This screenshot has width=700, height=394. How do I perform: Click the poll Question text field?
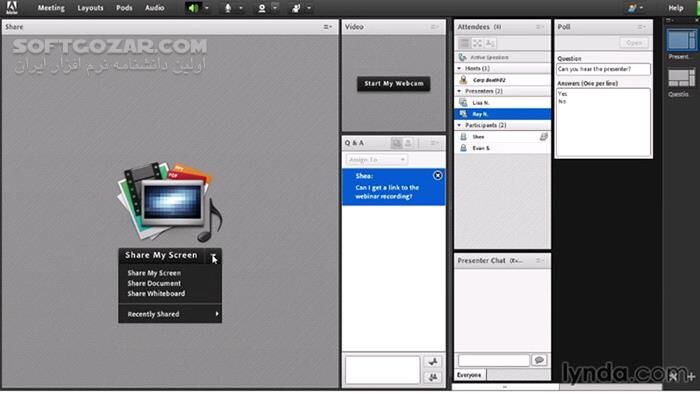click(x=603, y=69)
